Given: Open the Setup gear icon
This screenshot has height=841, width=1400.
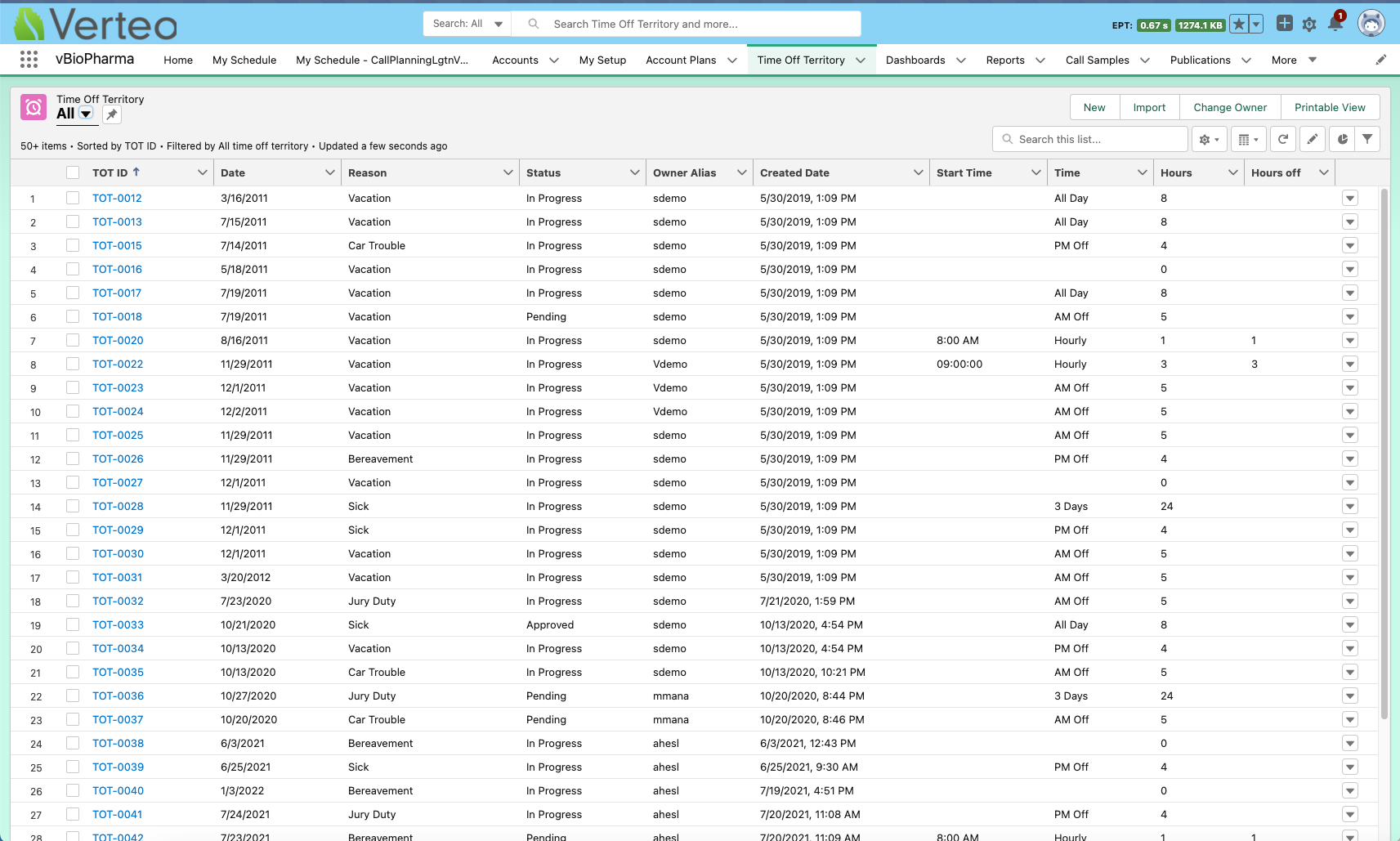Looking at the screenshot, I should click(1309, 25).
